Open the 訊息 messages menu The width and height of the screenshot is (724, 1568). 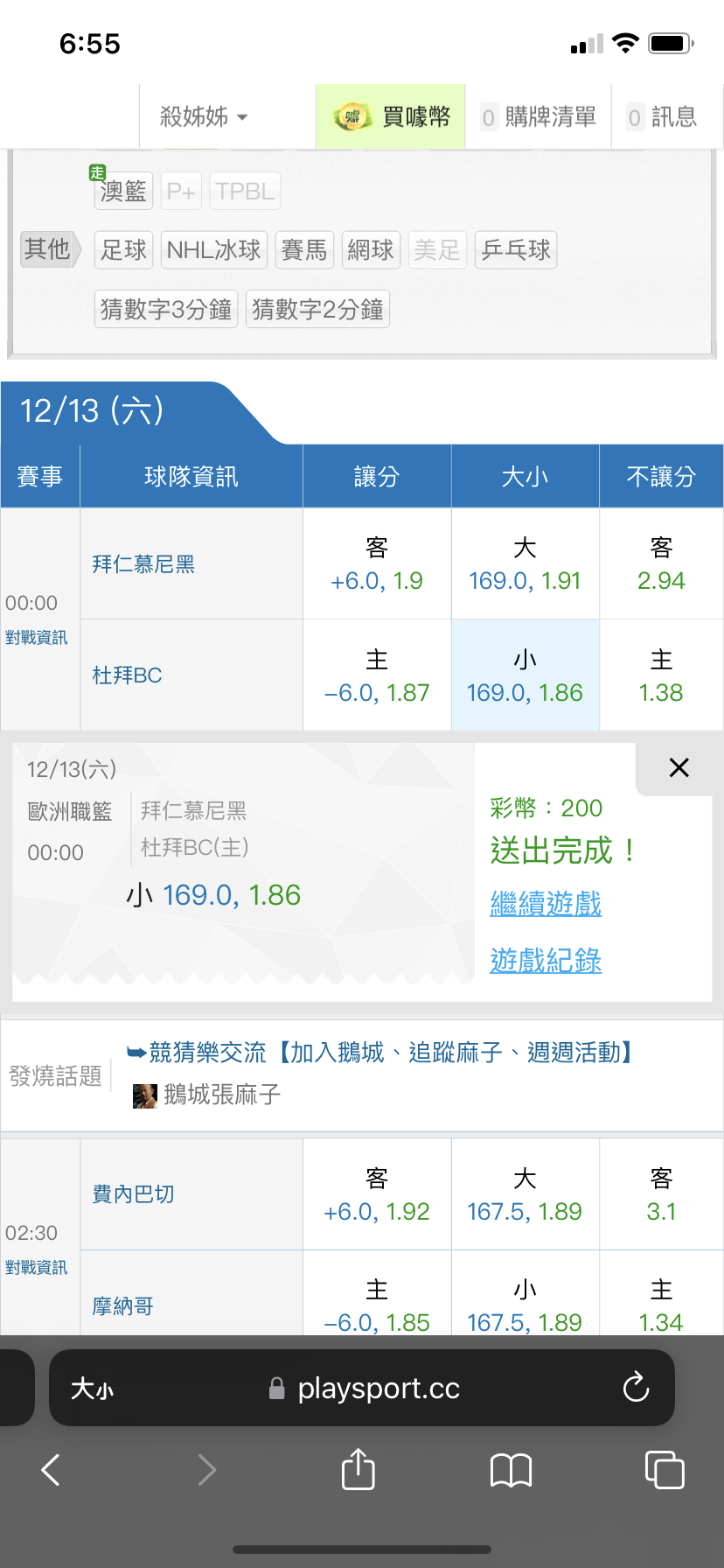pyautogui.click(x=663, y=116)
